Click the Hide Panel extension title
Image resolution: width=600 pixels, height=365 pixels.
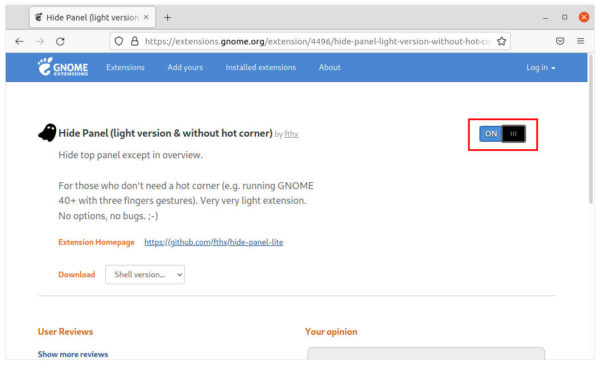(x=165, y=133)
